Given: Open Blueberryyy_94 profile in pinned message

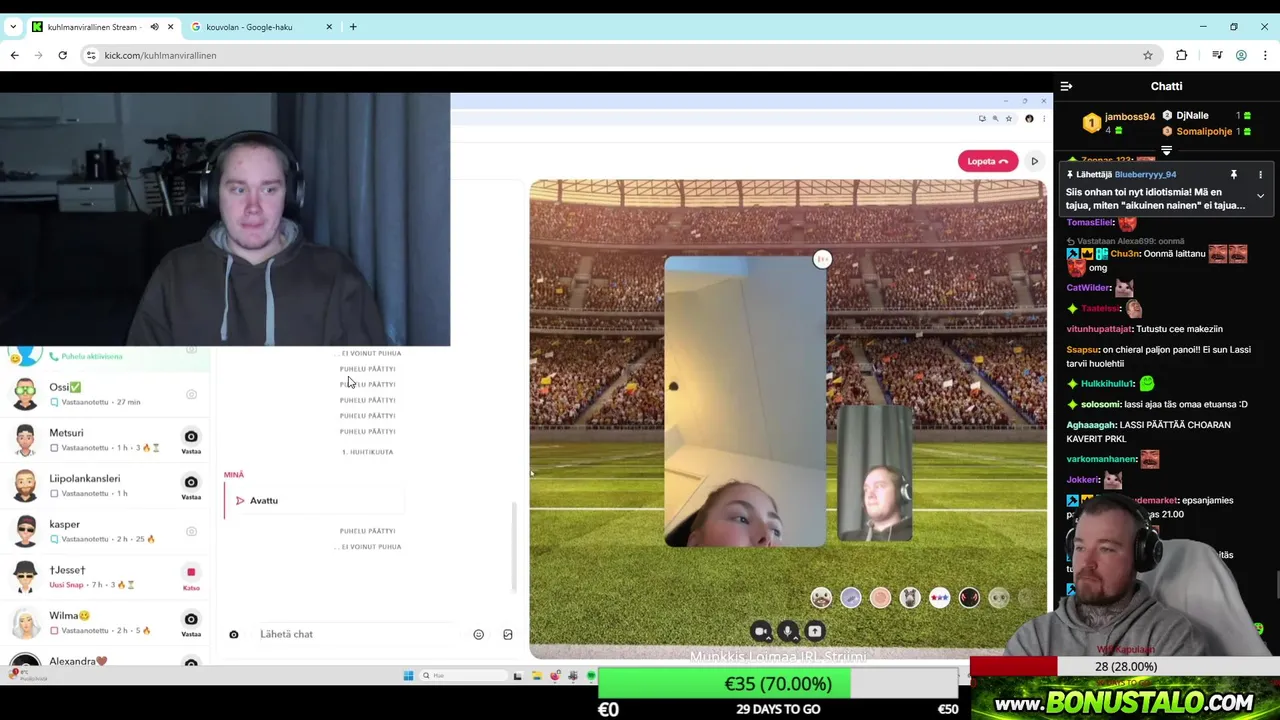Looking at the screenshot, I should [1145, 174].
